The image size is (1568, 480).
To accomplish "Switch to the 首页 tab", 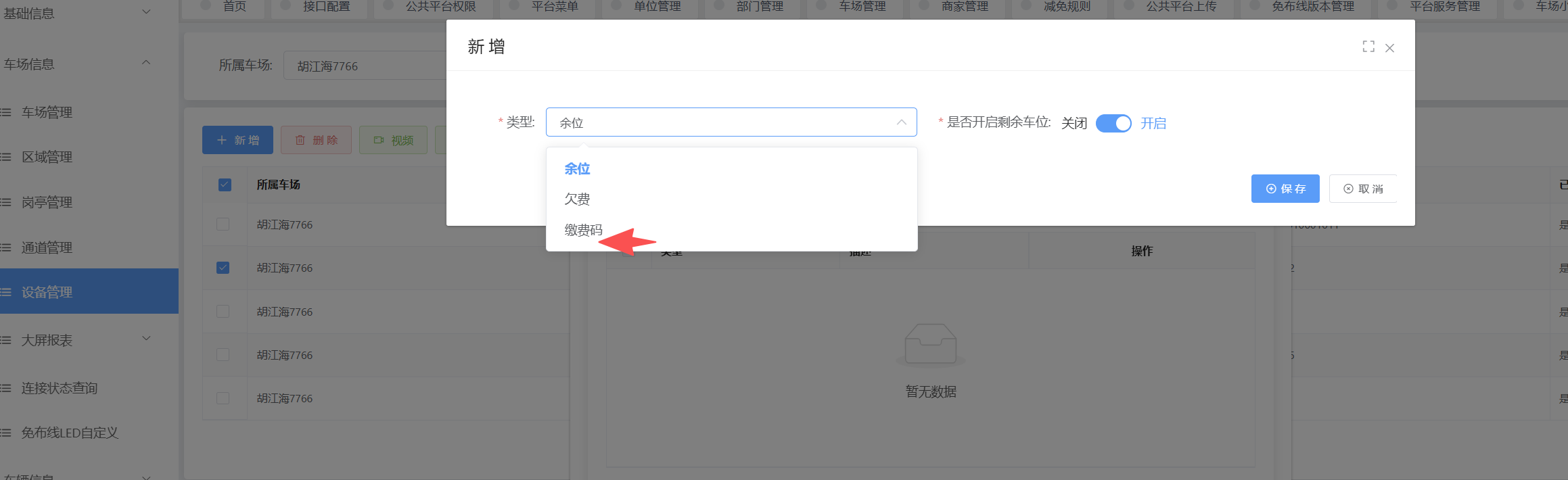I will (x=224, y=7).
